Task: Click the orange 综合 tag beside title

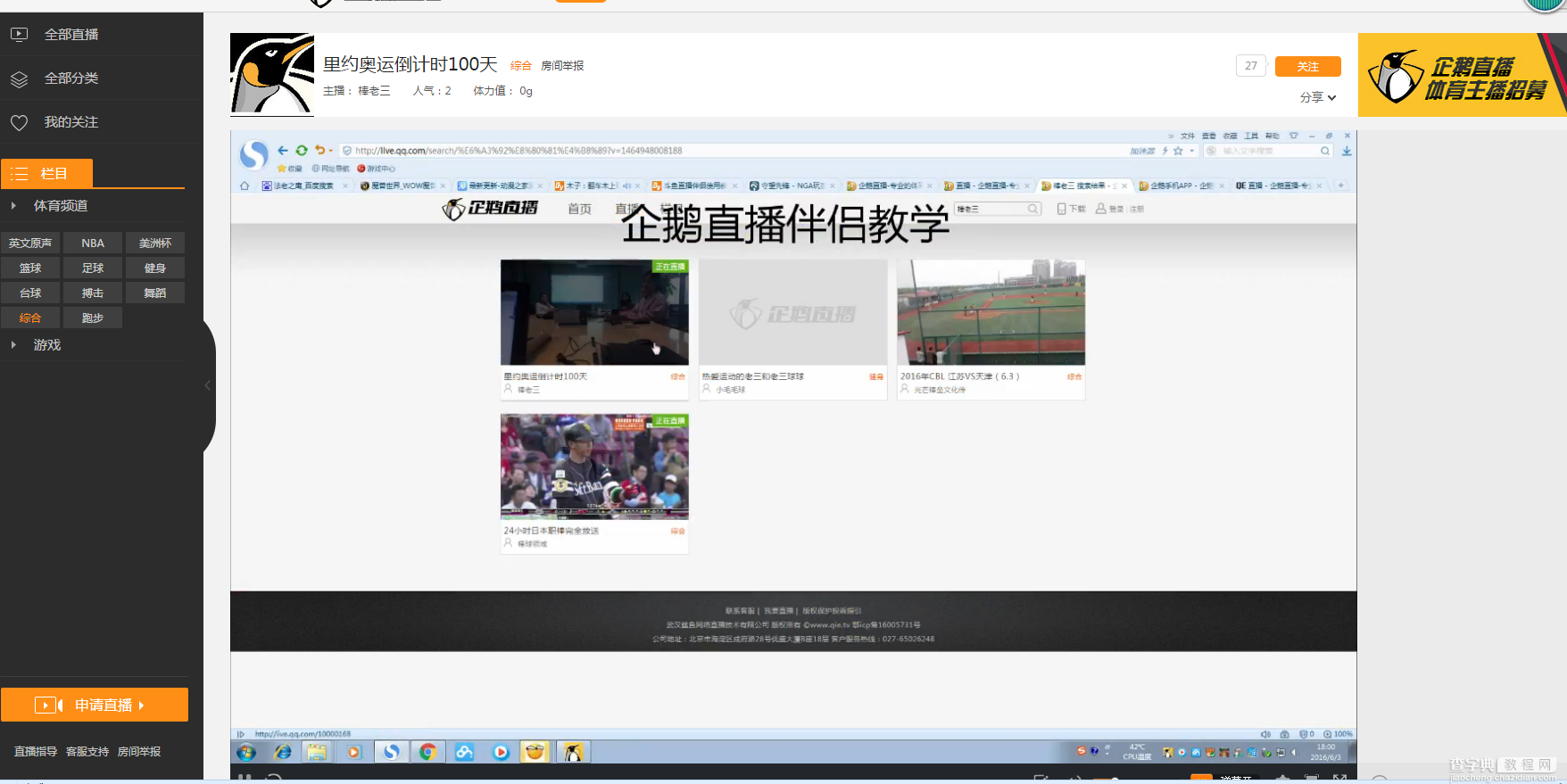Action: [x=521, y=66]
